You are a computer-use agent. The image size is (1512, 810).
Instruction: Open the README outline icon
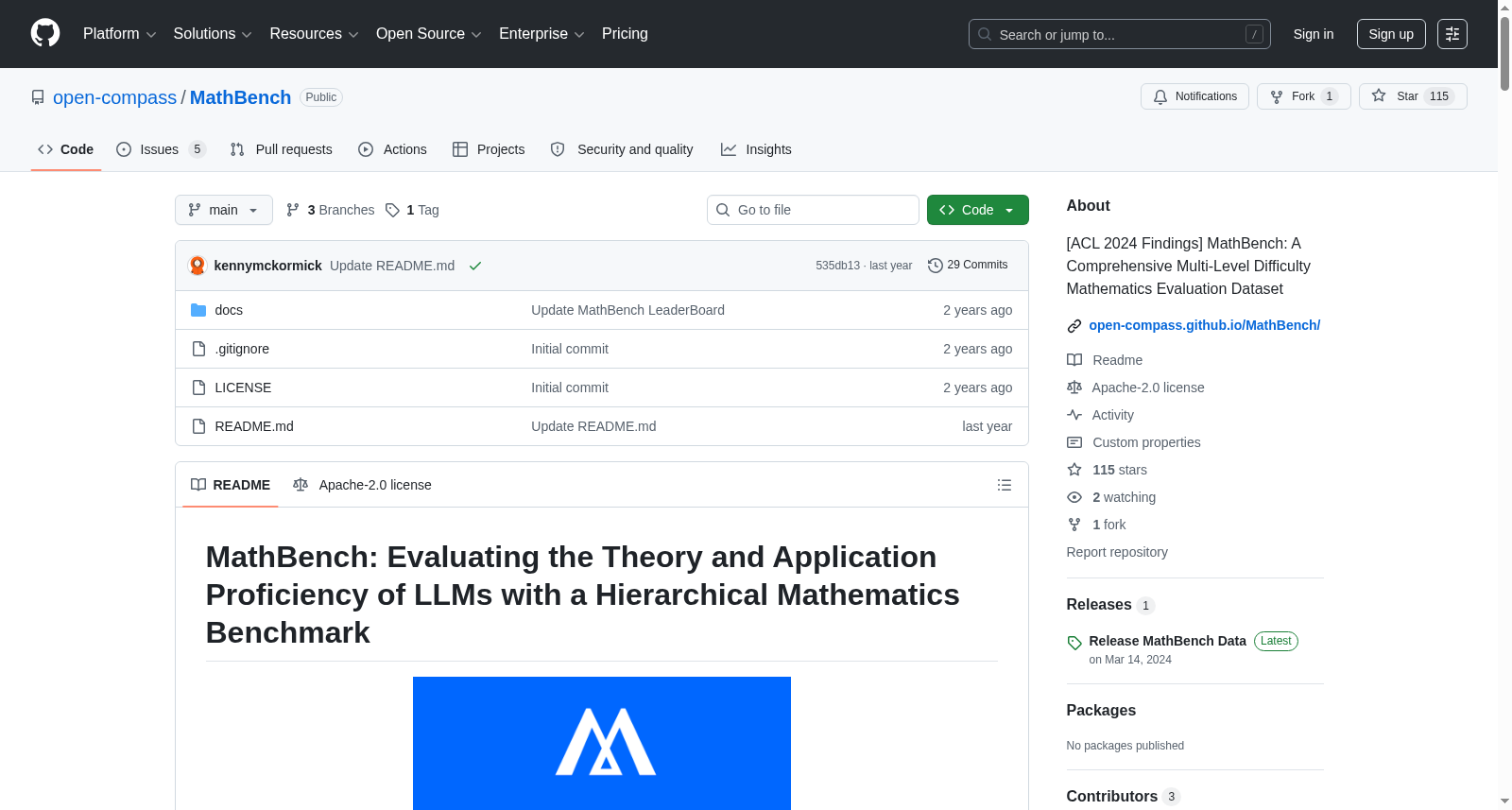pyautogui.click(x=1005, y=485)
